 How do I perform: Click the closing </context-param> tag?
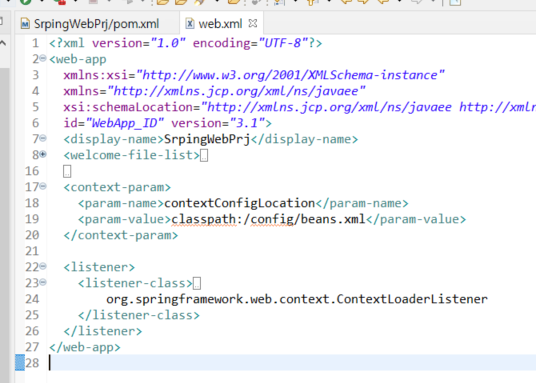tap(121, 235)
